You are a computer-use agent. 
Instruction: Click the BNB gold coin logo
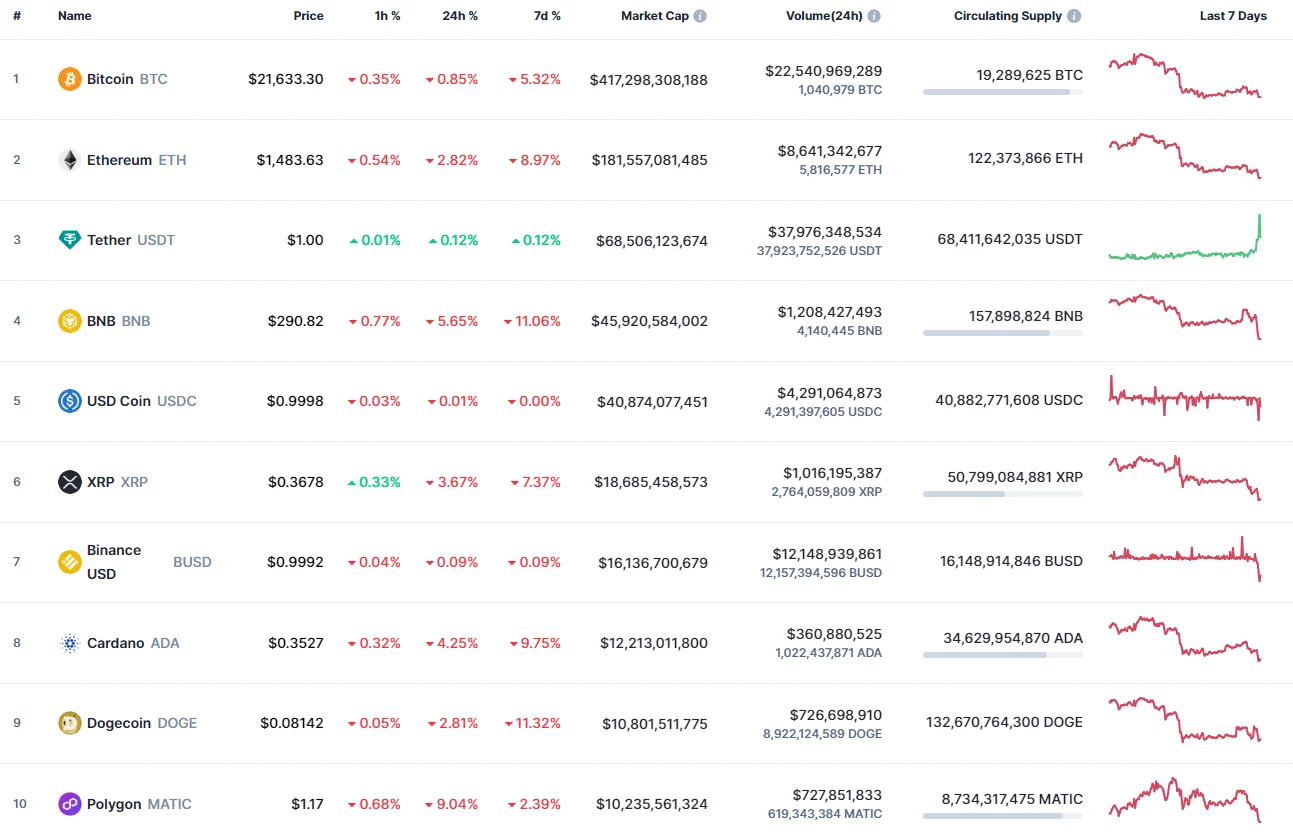point(69,321)
